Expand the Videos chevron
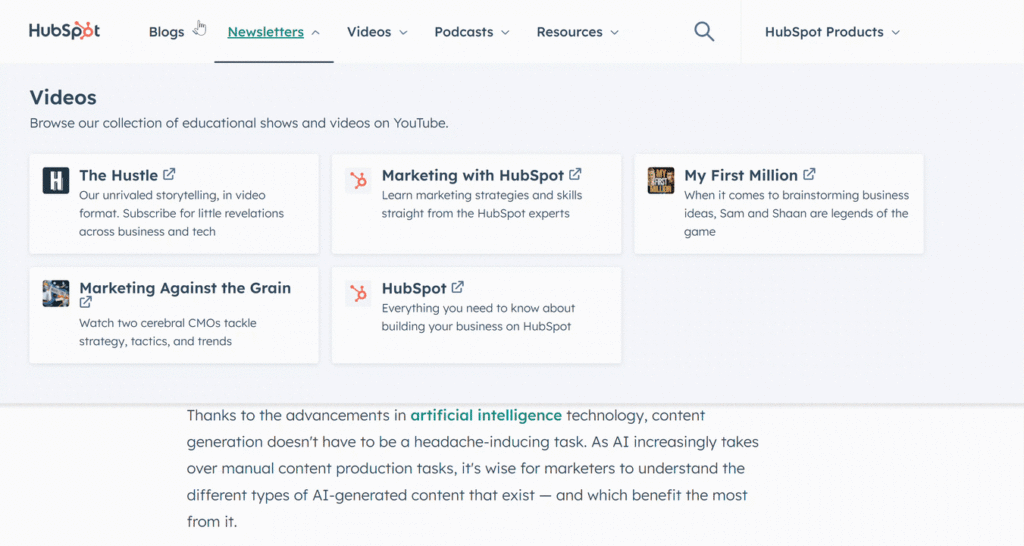This screenshot has height=546, width=1024. 403,32
